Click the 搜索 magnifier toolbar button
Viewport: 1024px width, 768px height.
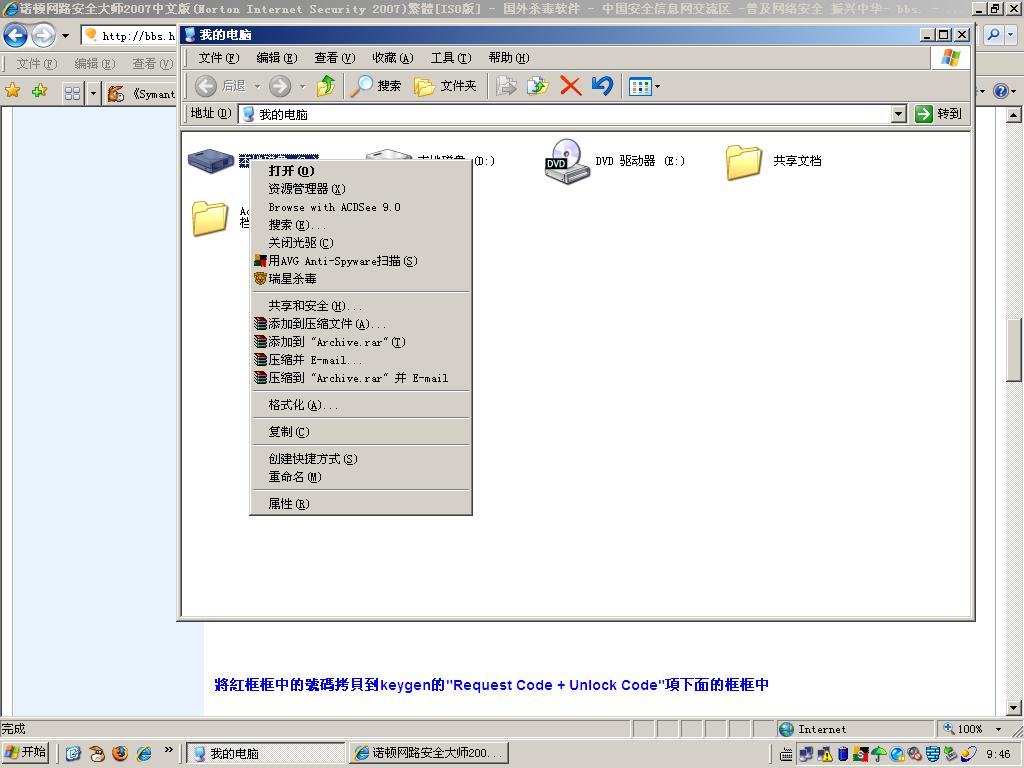point(376,86)
